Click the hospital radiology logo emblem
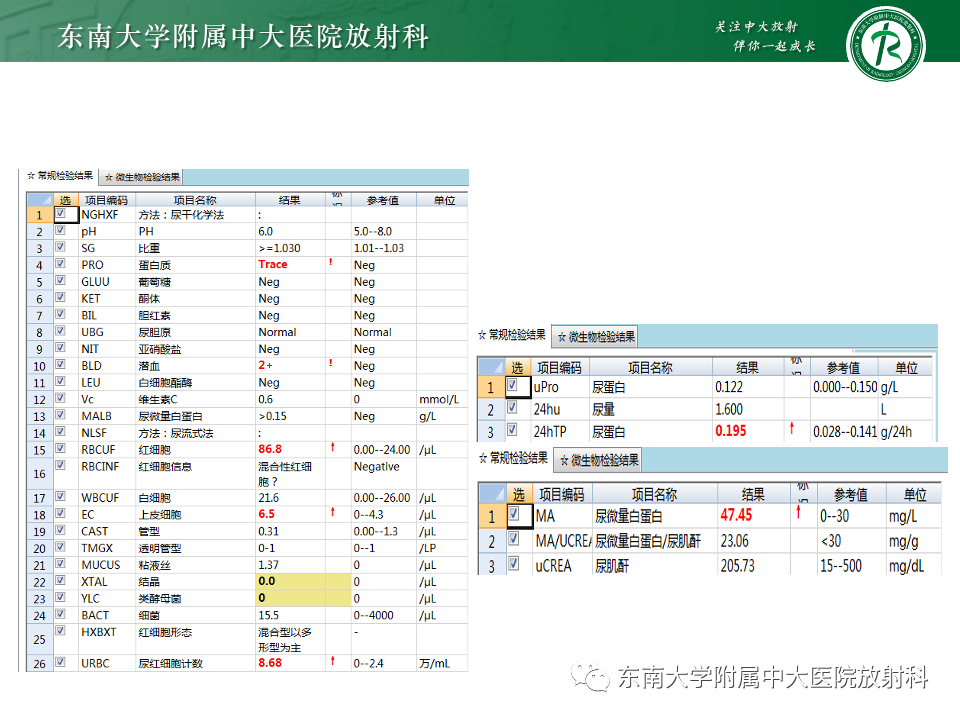Image resolution: width=960 pixels, height=720 pixels. [x=885, y=44]
